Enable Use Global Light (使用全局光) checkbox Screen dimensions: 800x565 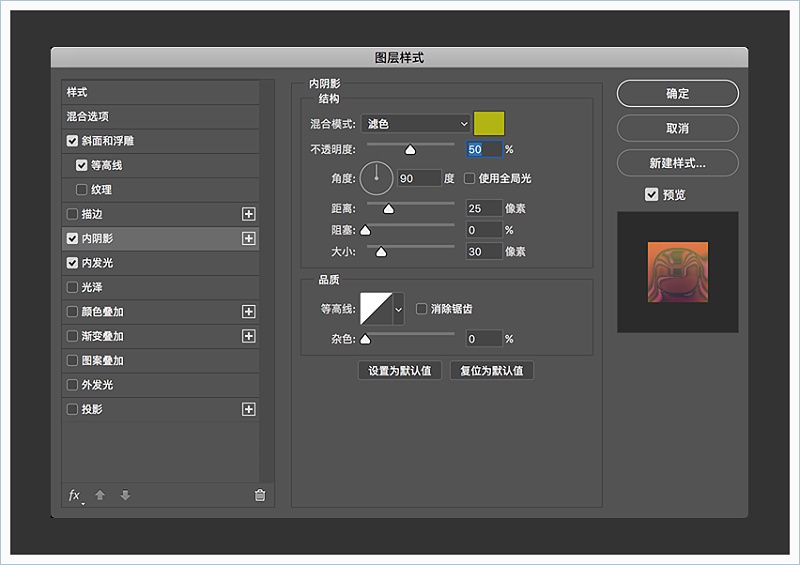click(469, 178)
